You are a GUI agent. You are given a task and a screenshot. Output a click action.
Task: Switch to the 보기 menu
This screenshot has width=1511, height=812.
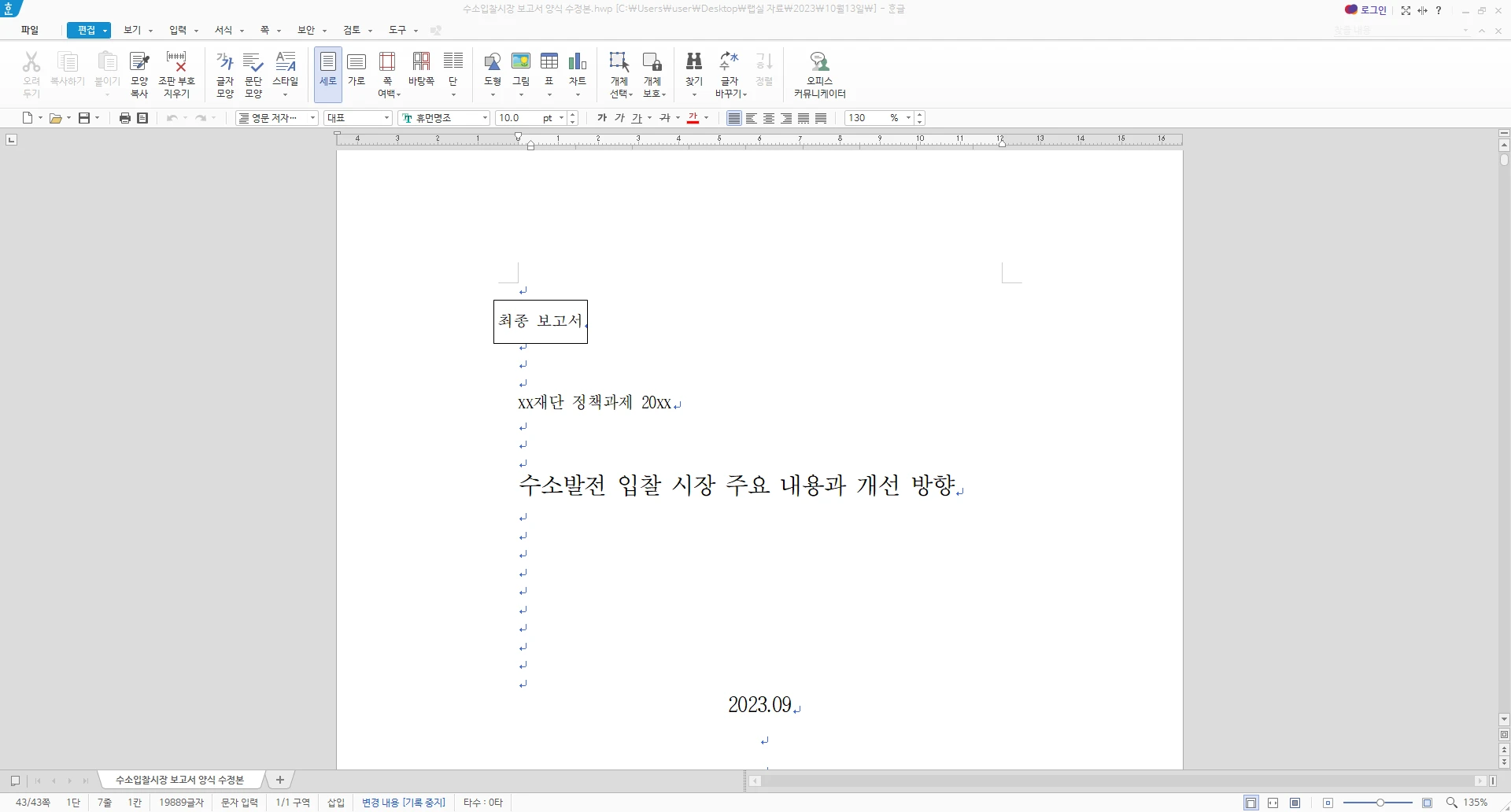133,30
